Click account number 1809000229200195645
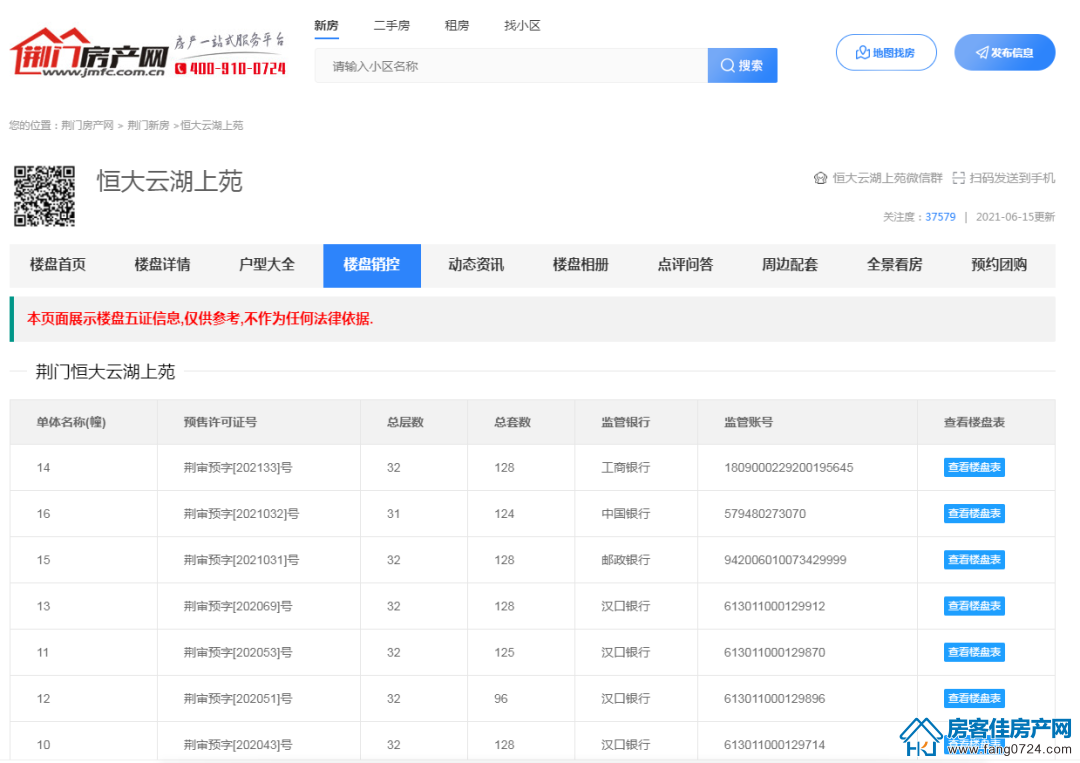This screenshot has width=1080, height=763. (x=789, y=468)
